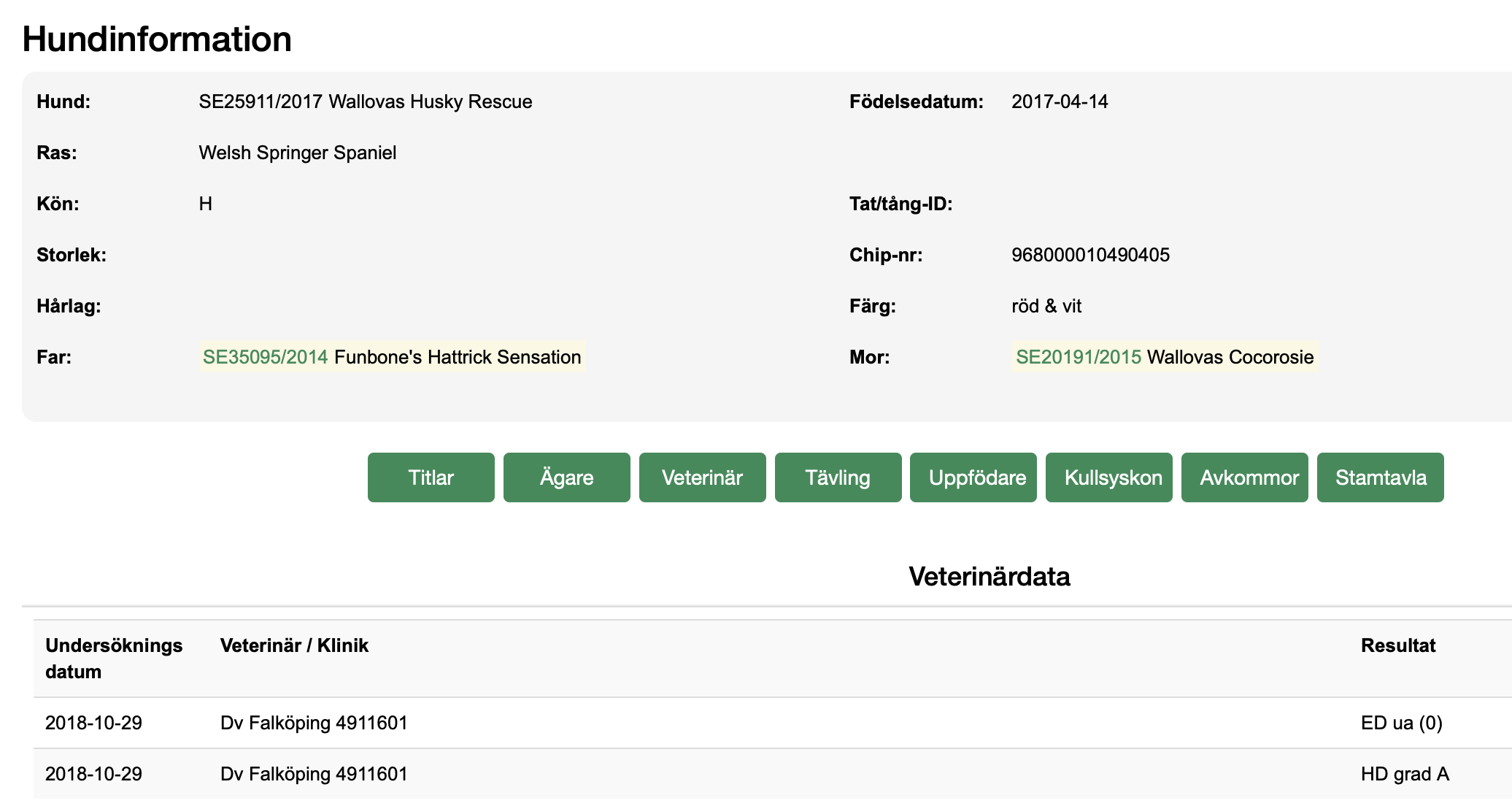Display littermates via Kullsyskon button

[1108, 477]
